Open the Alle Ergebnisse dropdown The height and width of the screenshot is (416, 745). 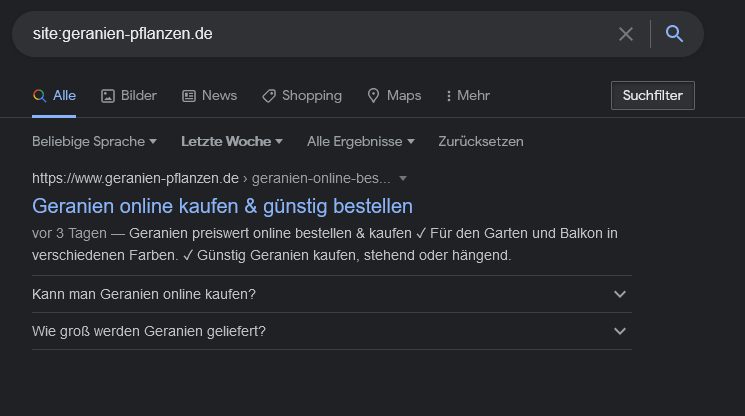[x=360, y=141]
